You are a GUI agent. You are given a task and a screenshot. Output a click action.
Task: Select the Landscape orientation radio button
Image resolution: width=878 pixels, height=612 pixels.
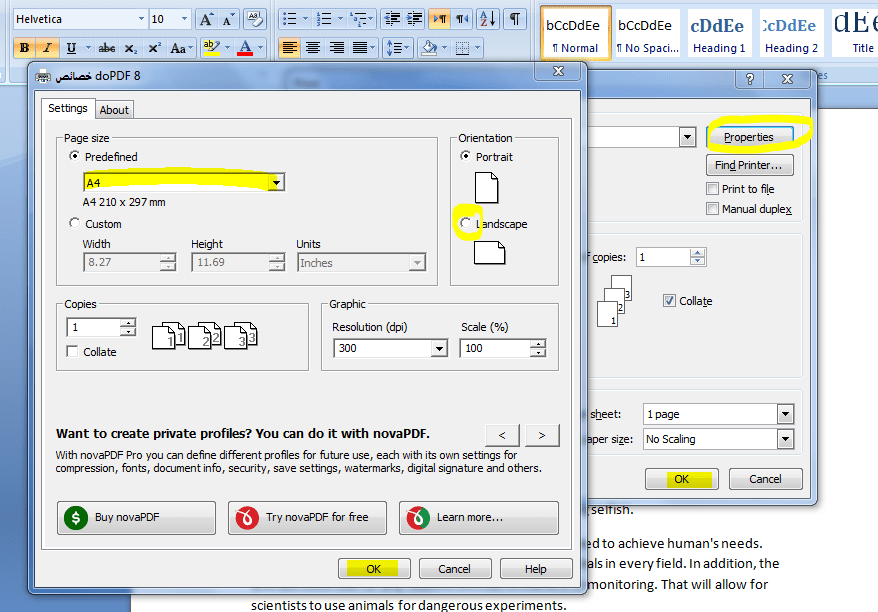click(x=466, y=224)
